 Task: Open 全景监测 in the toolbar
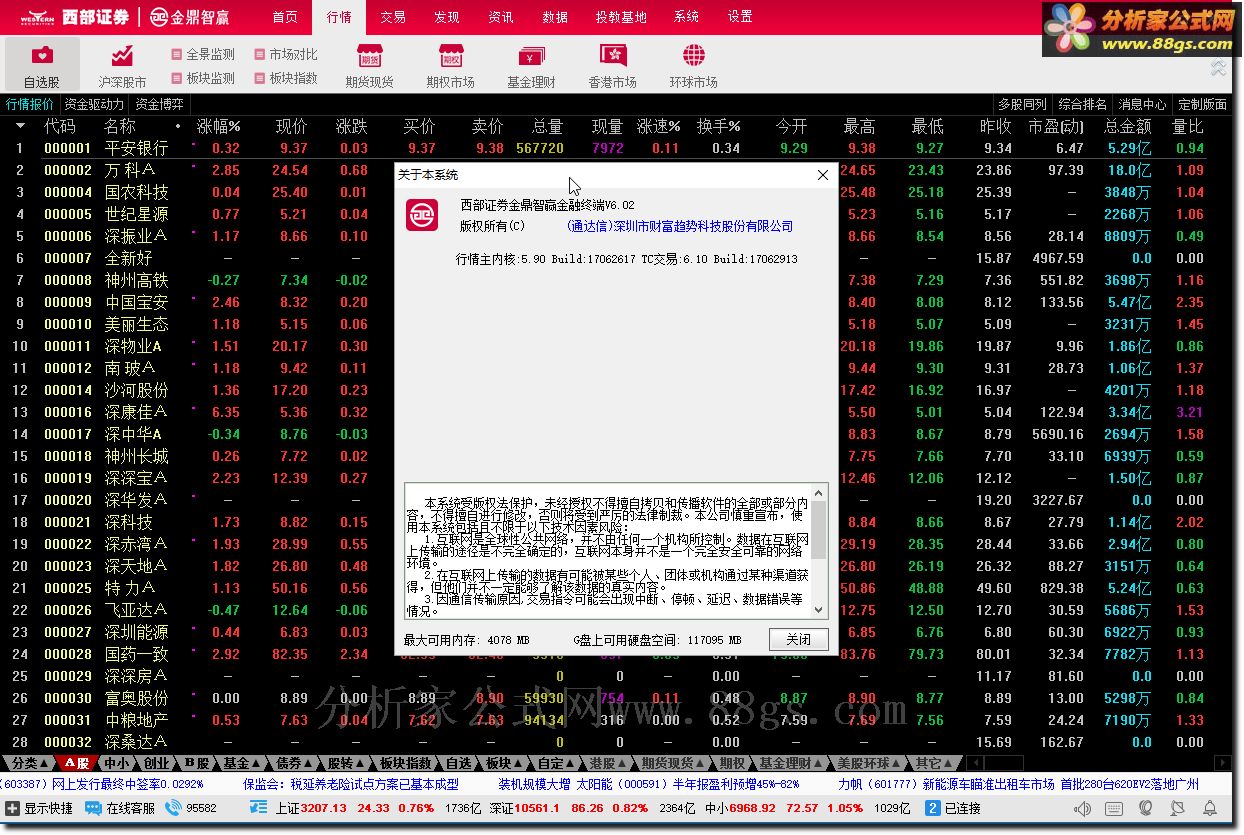point(203,54)
